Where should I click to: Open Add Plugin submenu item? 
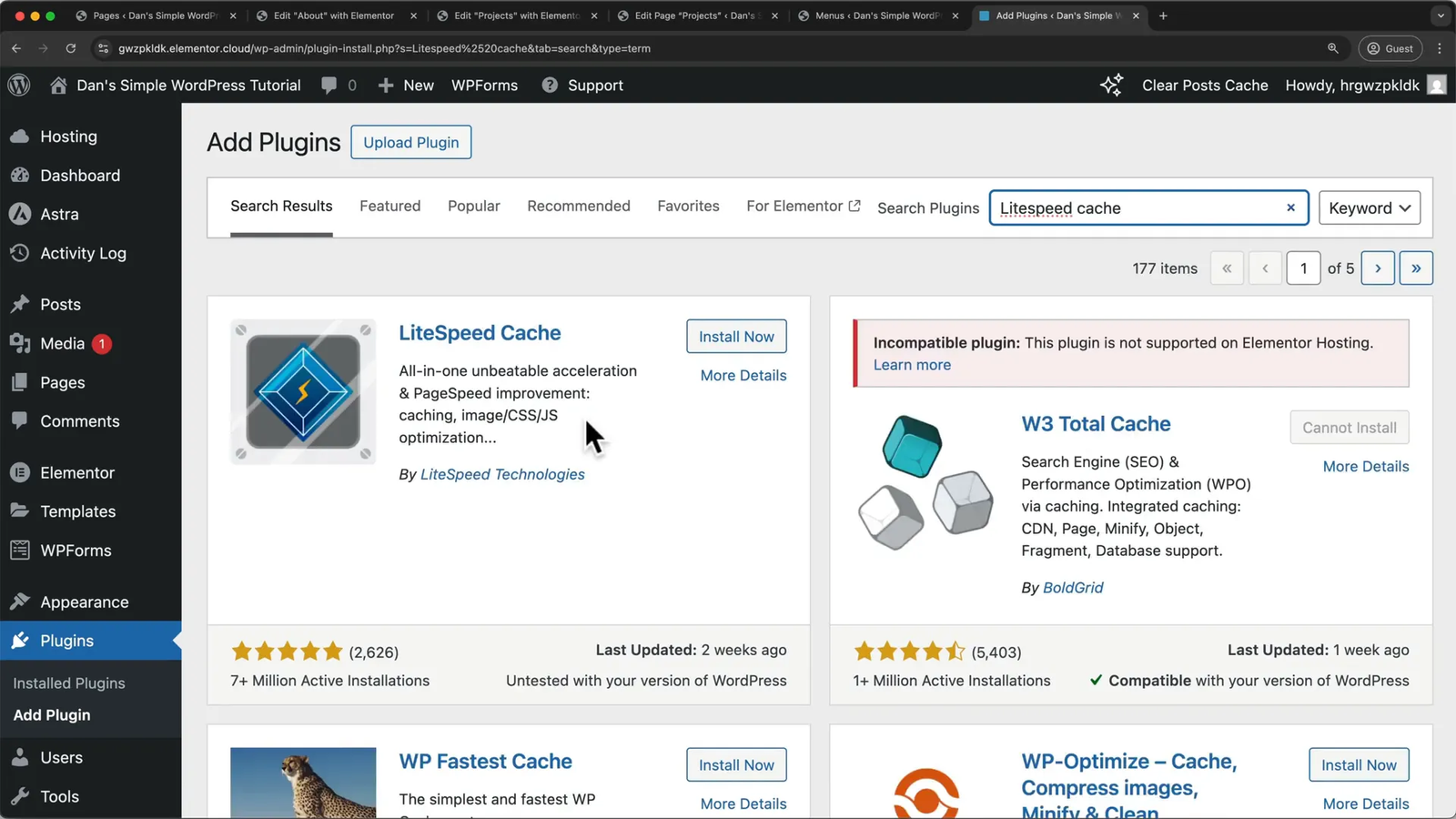pos(52,715)
